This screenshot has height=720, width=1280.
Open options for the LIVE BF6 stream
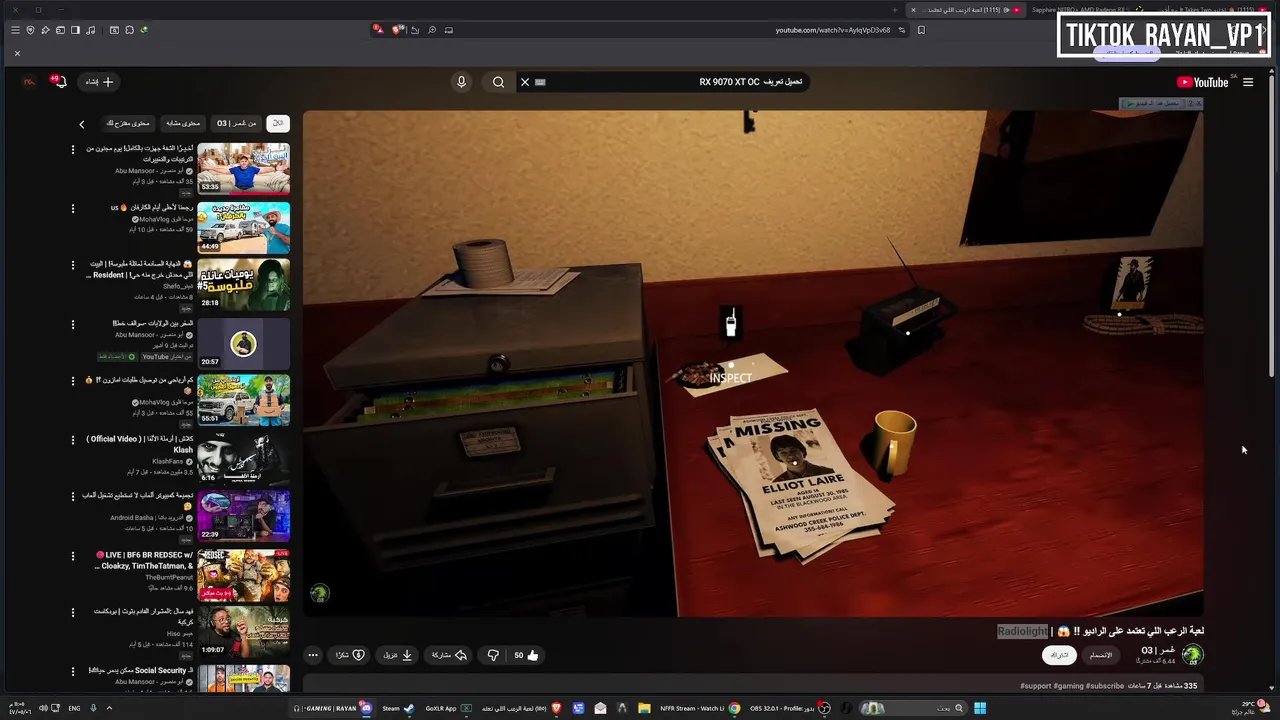(x=72, y=556)
